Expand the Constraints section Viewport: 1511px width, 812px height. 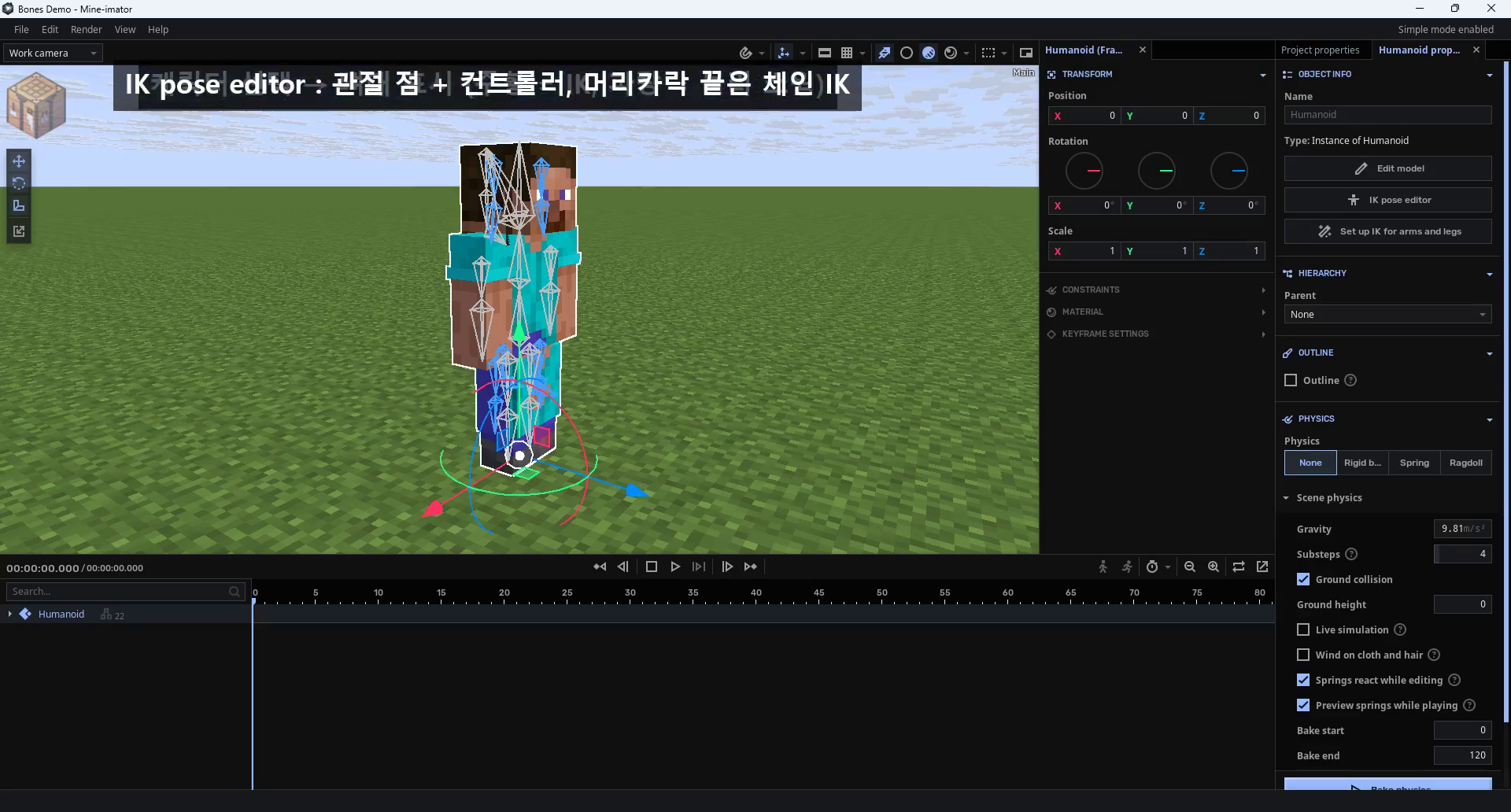coord(1156,290)
